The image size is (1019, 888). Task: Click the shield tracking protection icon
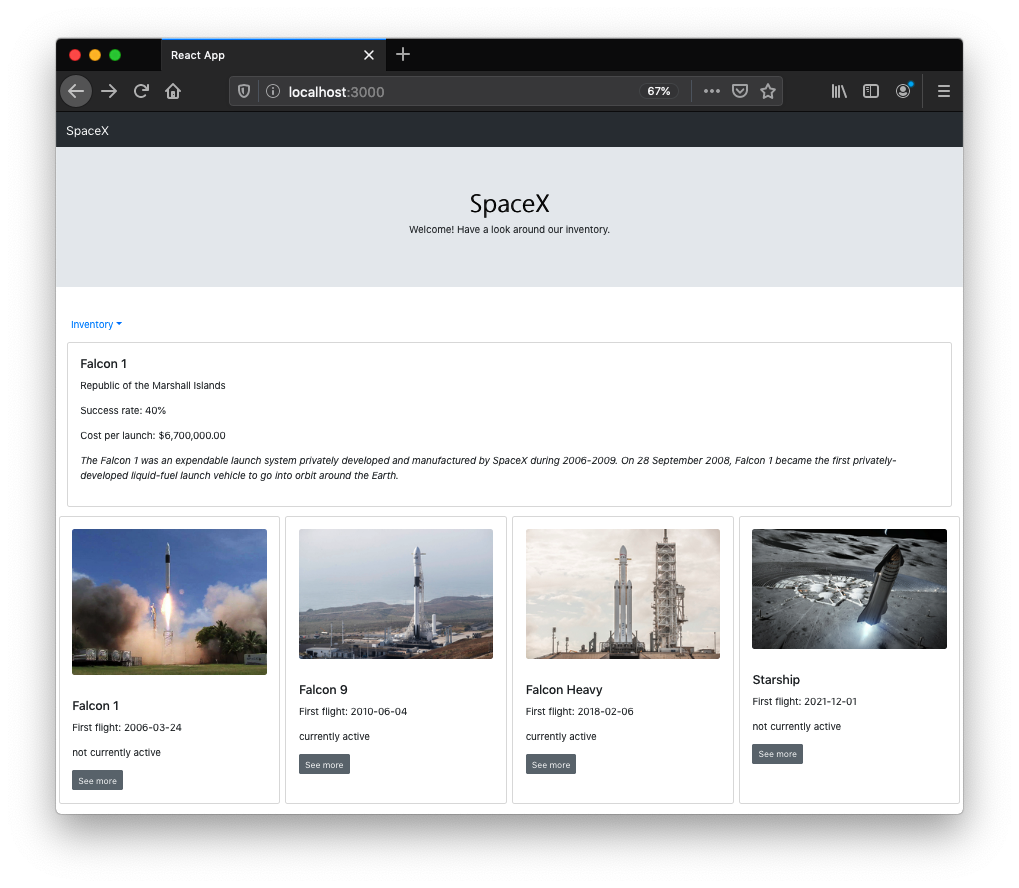tap(243, 91)
